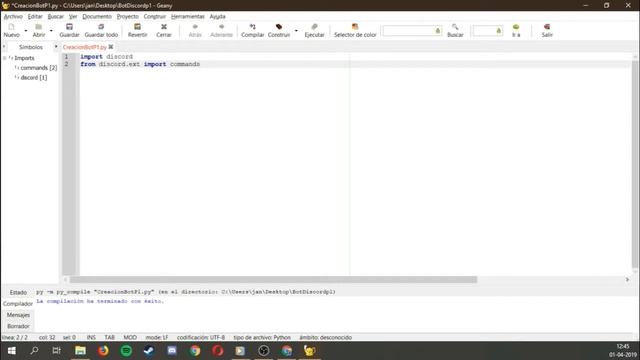Open the Windows Start menu

(11, 351)
